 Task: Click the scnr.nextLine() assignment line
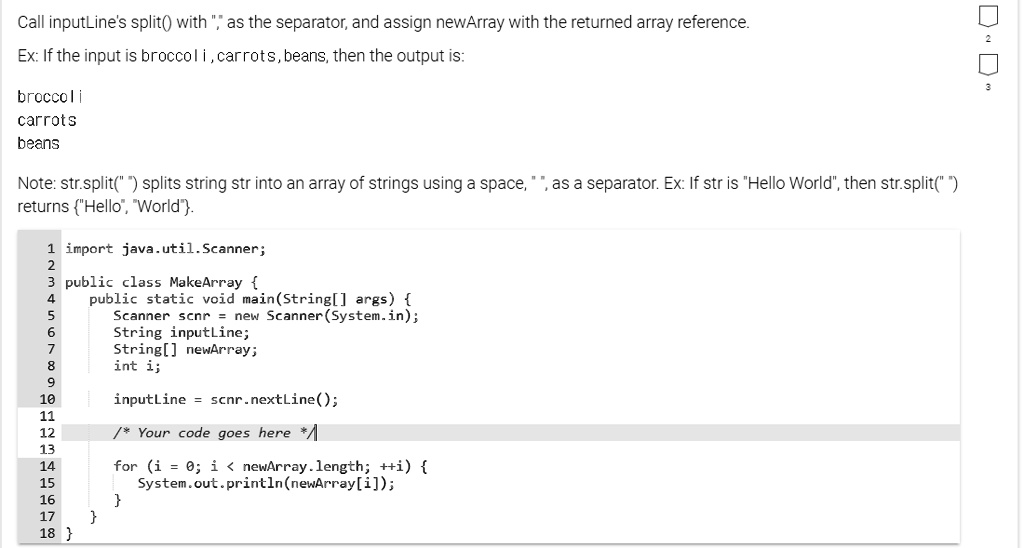[x=226, y=399]
